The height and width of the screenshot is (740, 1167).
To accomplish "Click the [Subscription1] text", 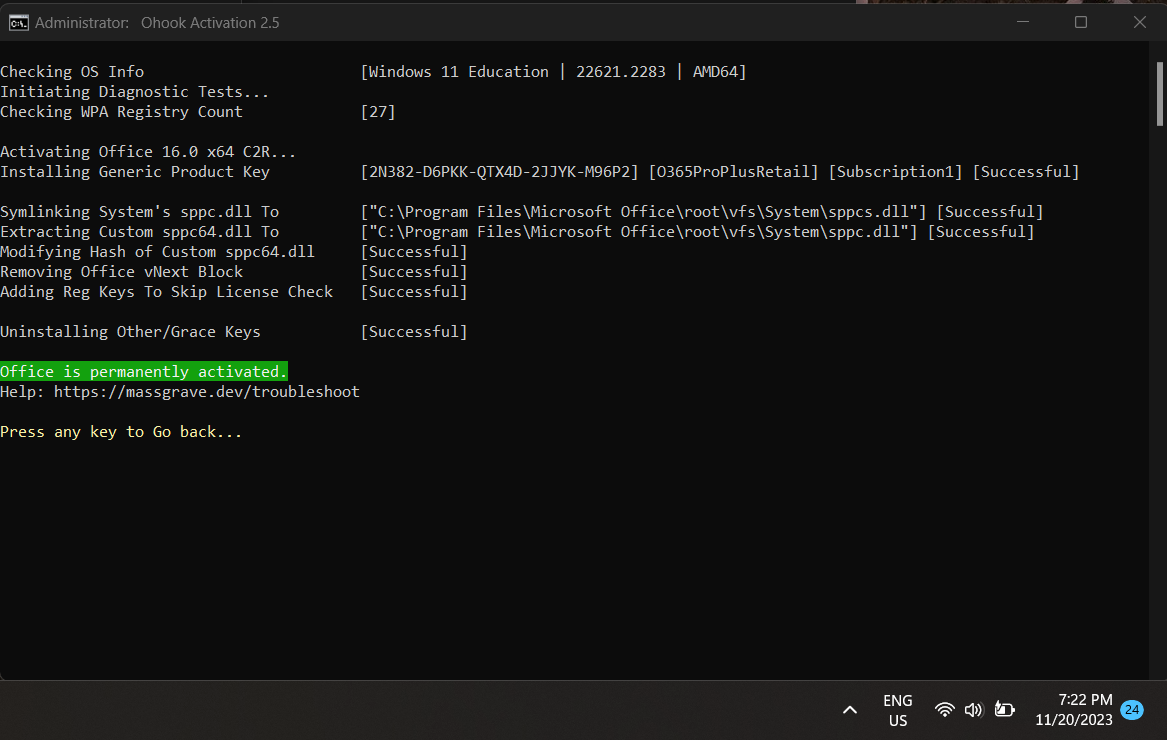I will click(x=895, y=172).
